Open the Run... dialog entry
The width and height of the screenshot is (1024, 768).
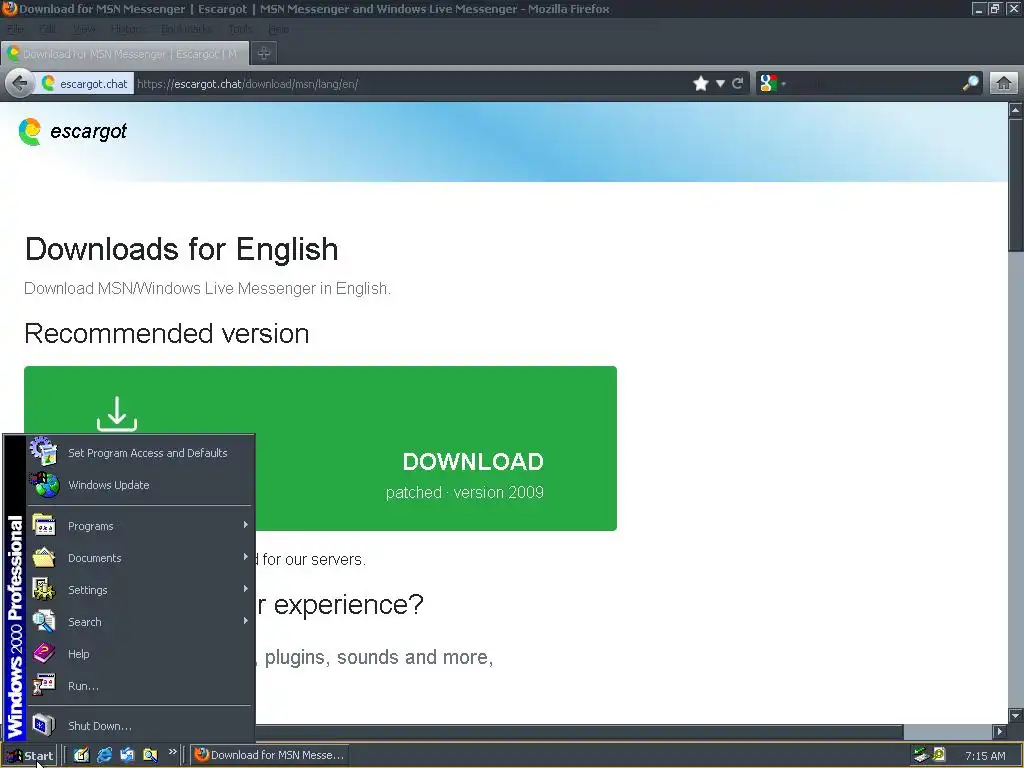pos(140,686)
